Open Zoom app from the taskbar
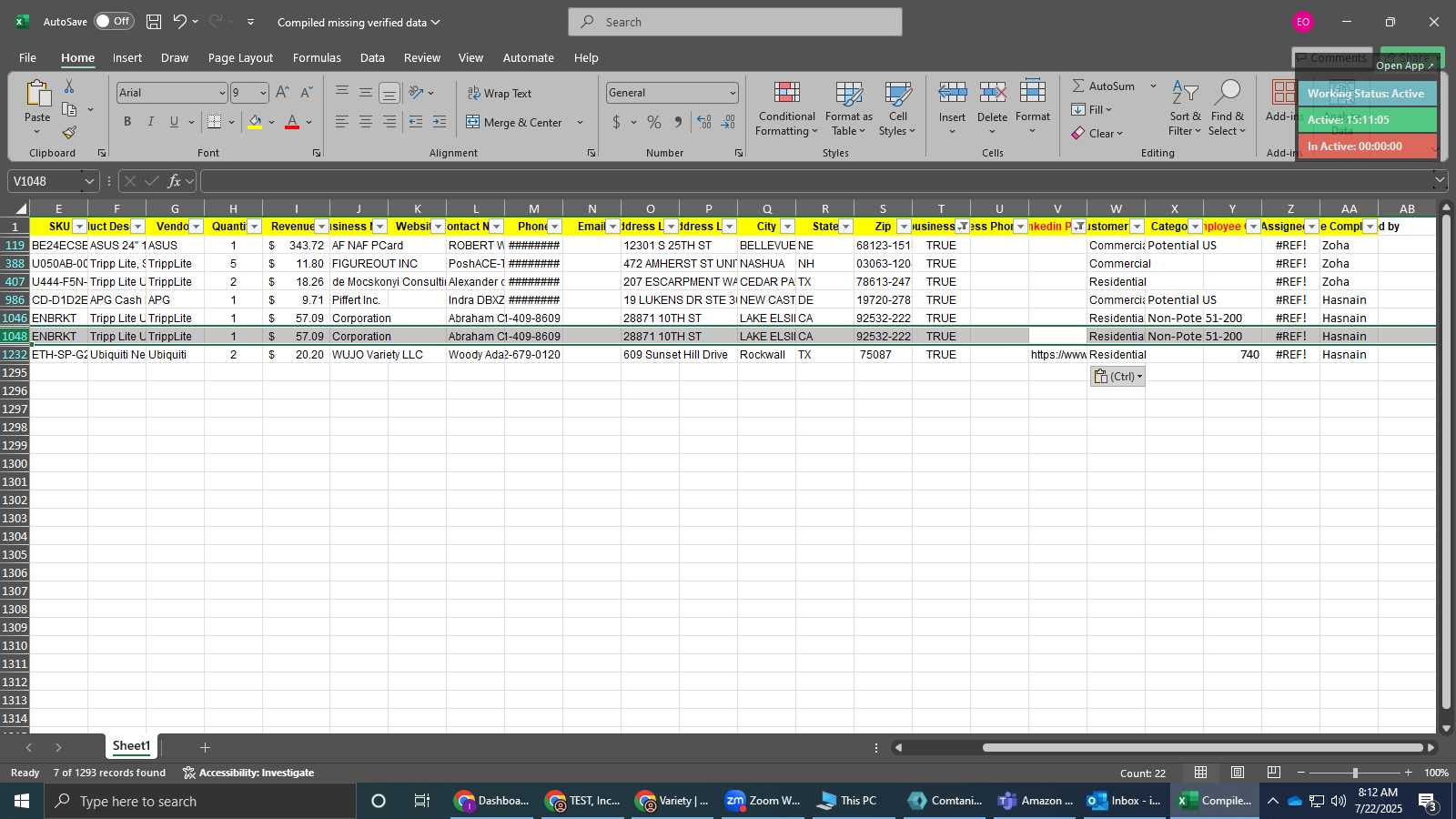Image resolution: width=1456 pixels, height=819 pixels. (x=763, y=801)
